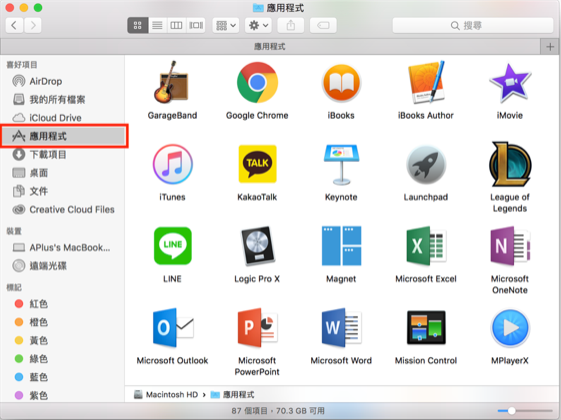561x420 pixels.
Task: Open iCloud Drive in the sidebar
Action: click(63, 118)
